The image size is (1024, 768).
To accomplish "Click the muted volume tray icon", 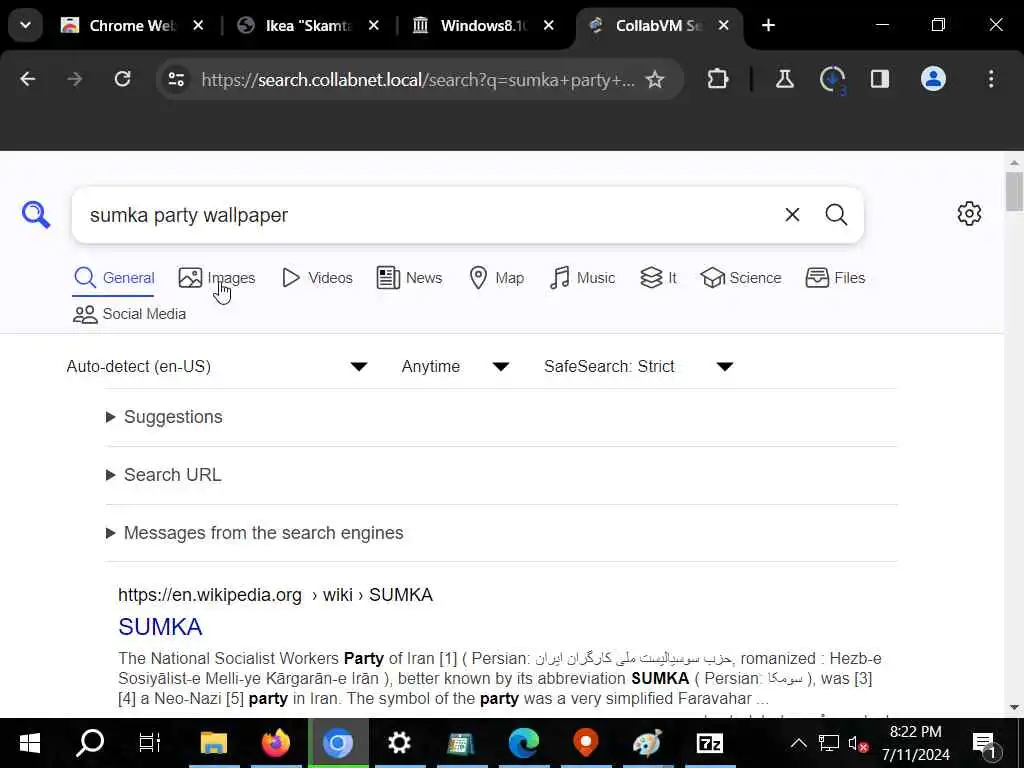I will pyautogui.click(x=857, y=744).
